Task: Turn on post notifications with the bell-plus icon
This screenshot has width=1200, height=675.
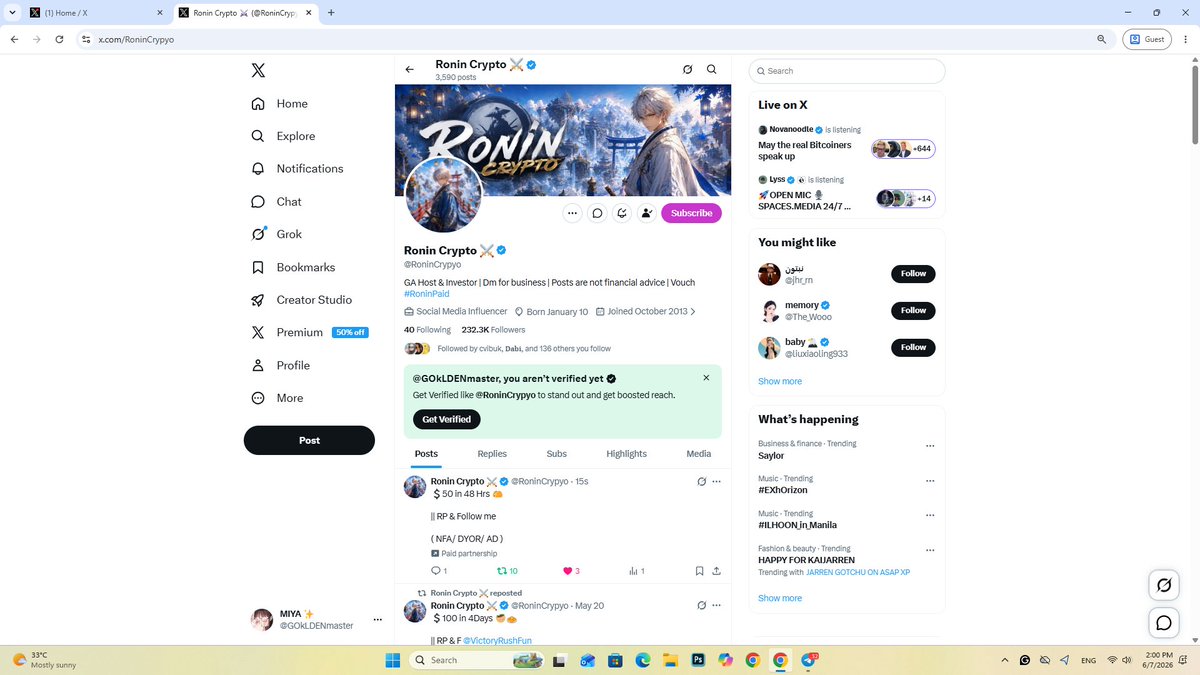Action: [x=622, y=213]
